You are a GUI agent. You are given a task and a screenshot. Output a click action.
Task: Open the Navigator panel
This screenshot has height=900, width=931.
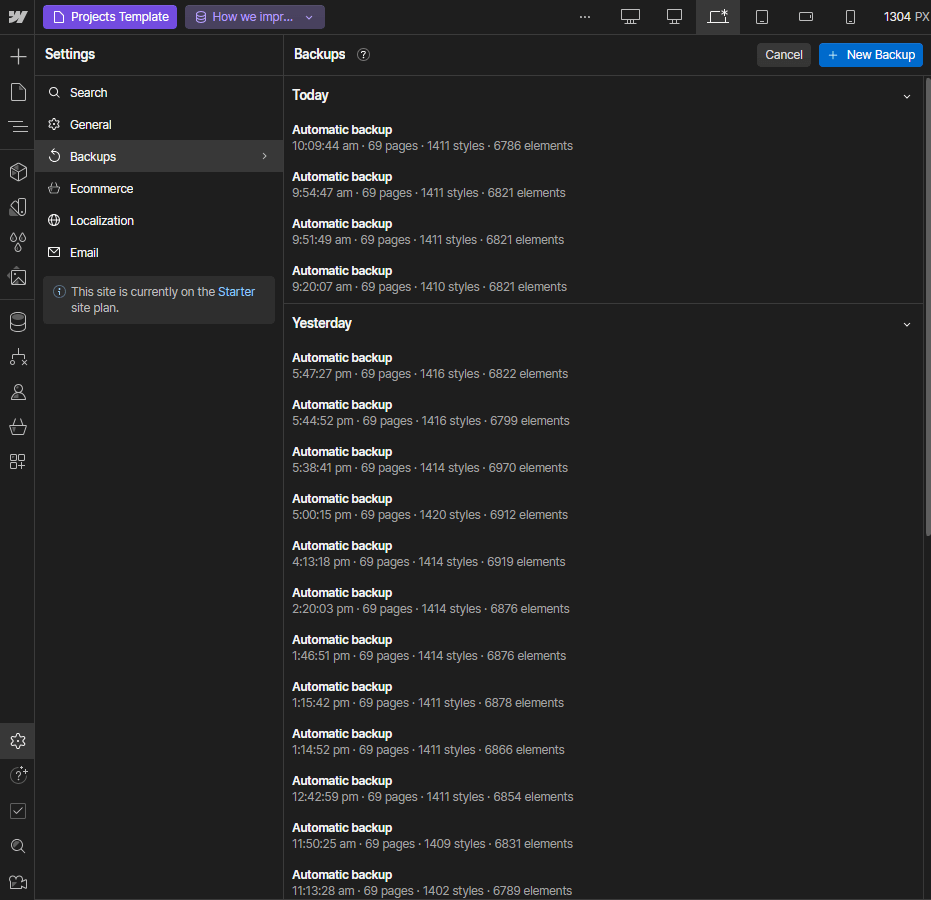pos(17,126)
